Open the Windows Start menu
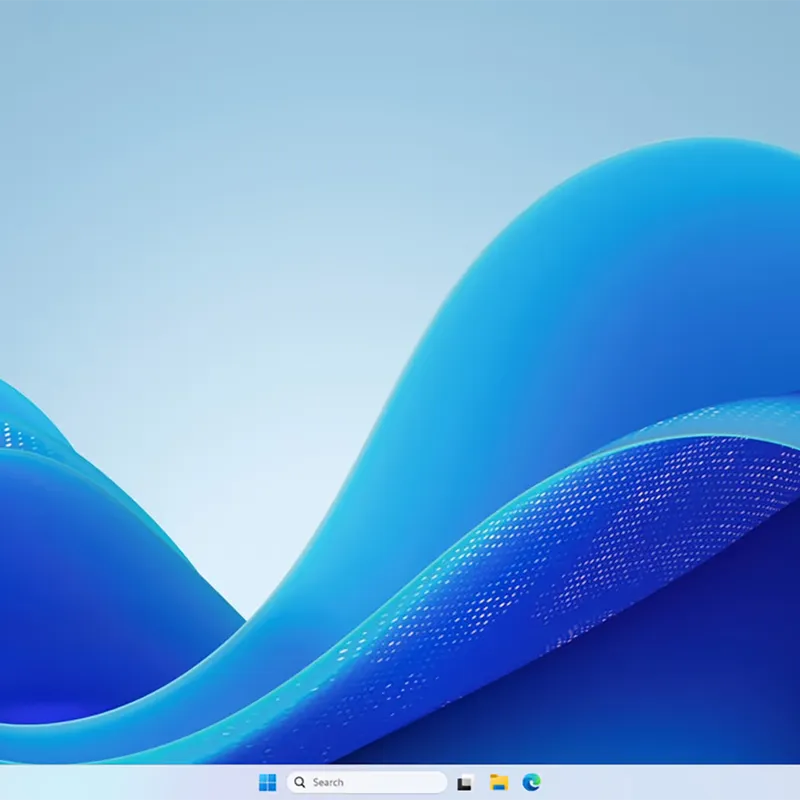 coord(267,782)
